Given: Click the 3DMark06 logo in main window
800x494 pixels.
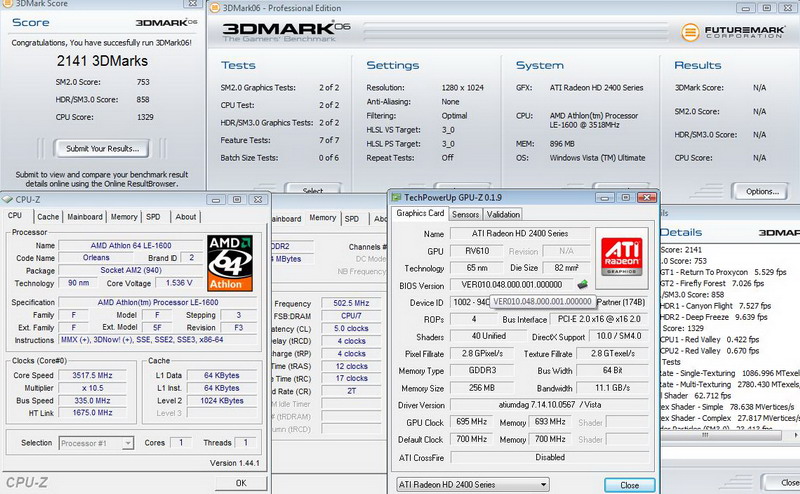Looking at the screenshot, I should [286, 31].
